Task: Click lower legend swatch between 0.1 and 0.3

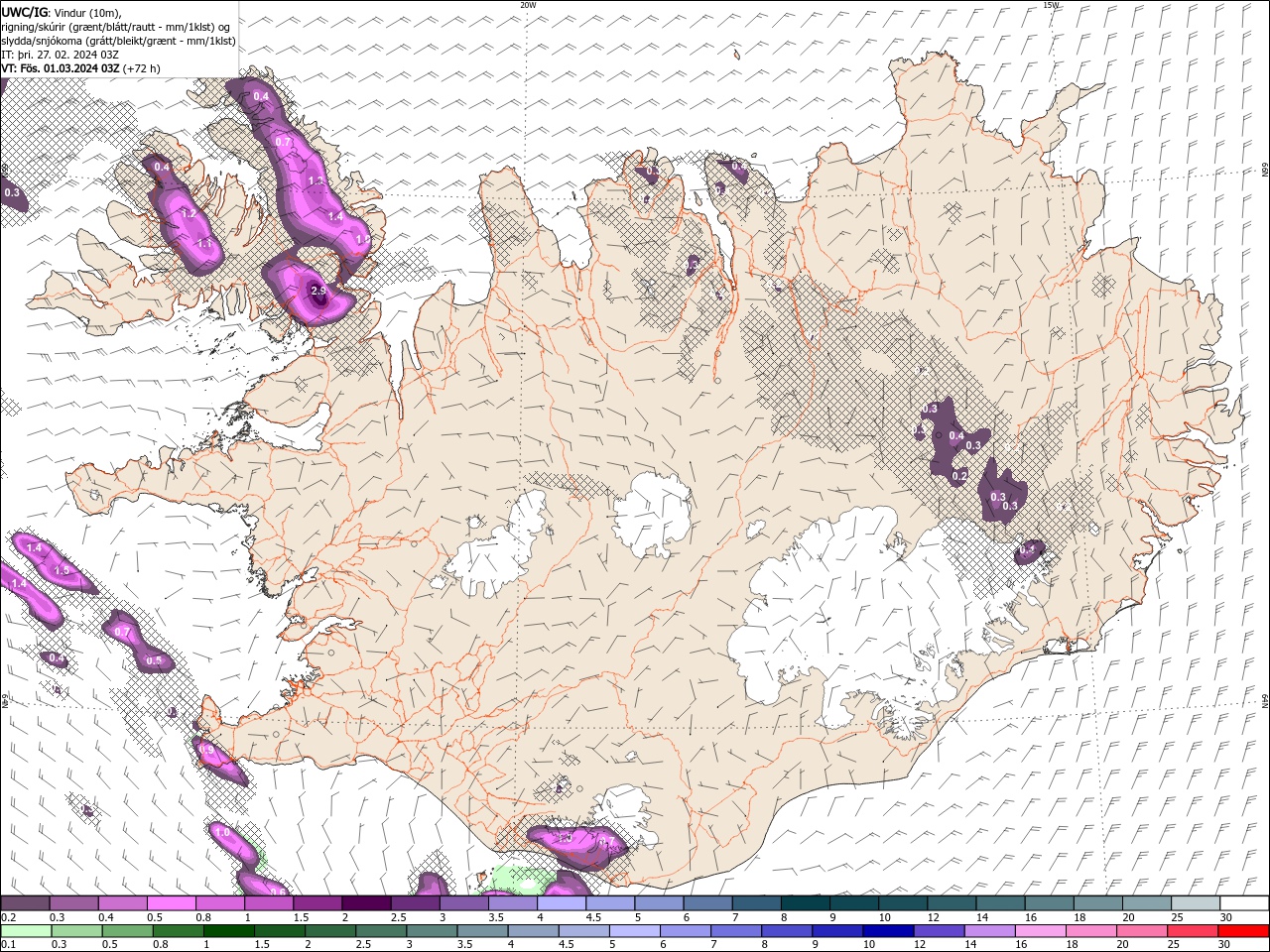Action: click(26, 931)
